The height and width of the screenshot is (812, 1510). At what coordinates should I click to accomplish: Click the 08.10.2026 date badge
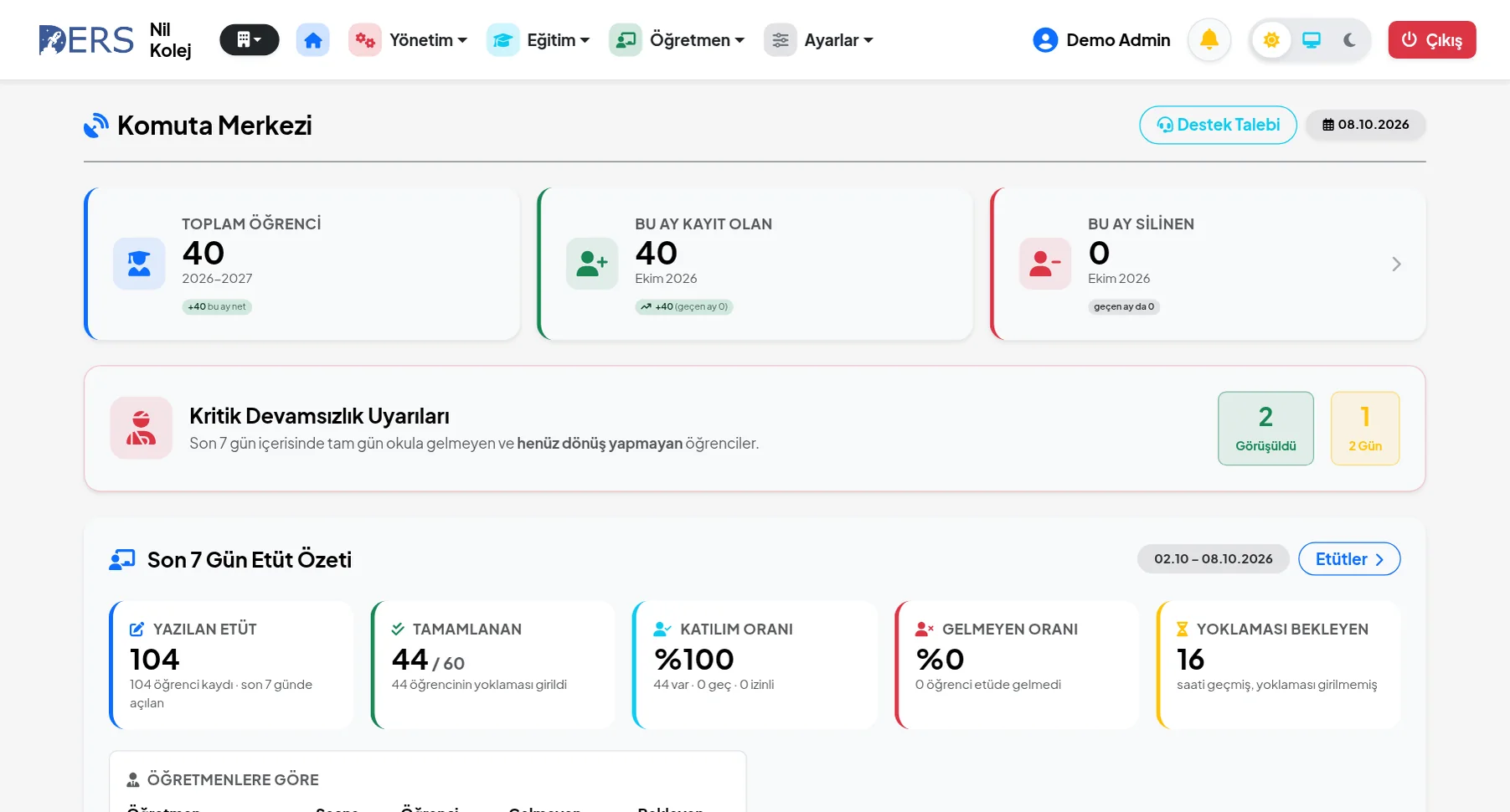[x=1366, y=125]
